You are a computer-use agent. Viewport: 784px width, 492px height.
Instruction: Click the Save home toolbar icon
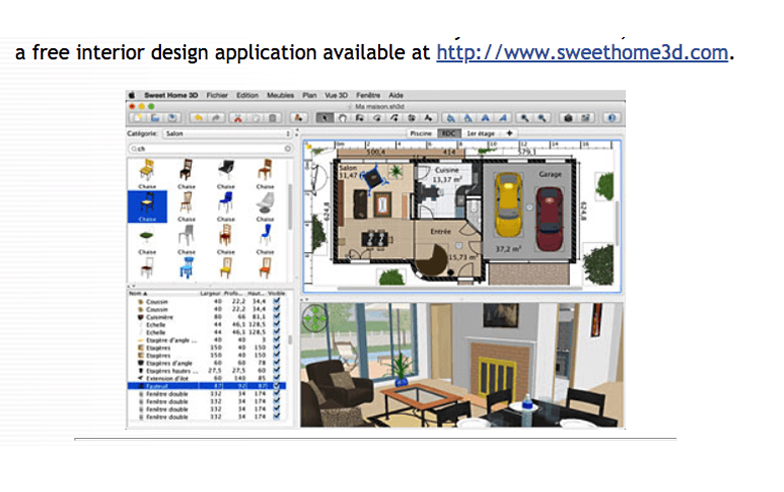[172, 118]
